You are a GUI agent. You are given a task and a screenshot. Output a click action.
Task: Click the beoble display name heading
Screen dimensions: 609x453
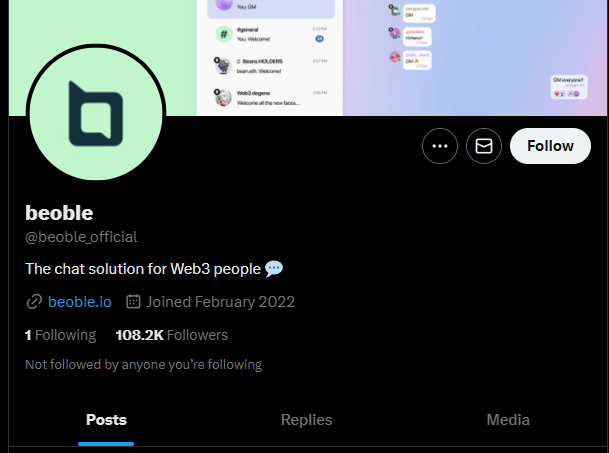pos(59,212)
